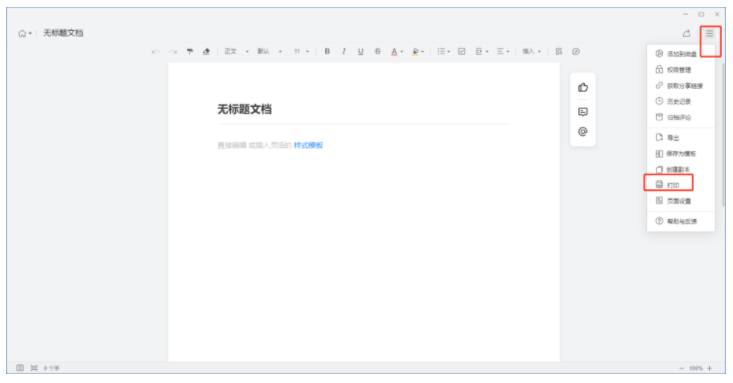The width and height of the screenshot is (733, 383).
Task: Toggle strikethrough formatting
Action: 377,51
